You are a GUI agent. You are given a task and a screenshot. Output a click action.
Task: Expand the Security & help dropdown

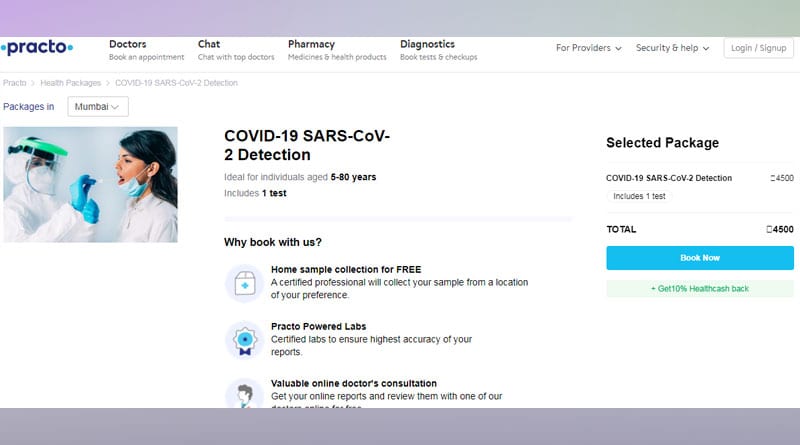tap(672, 48)
